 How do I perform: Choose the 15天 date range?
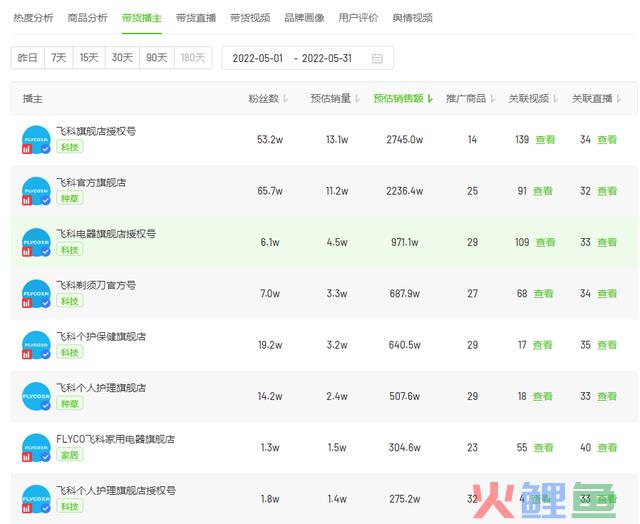point(89,58)
